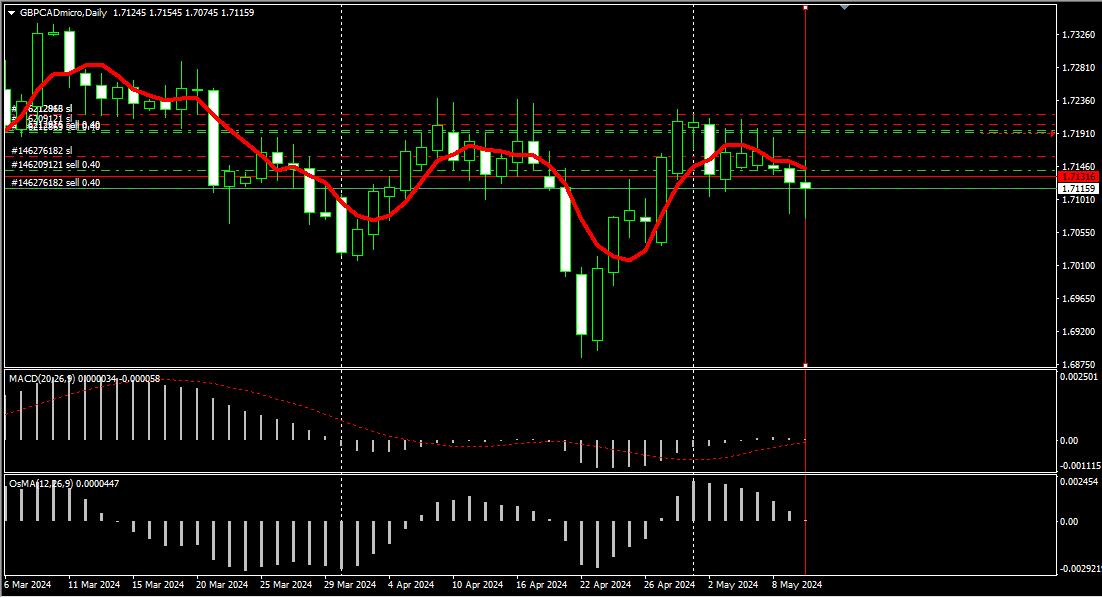Click the 4 Apr 2024 date label
Screen dimensions: 1102x598
411,585
